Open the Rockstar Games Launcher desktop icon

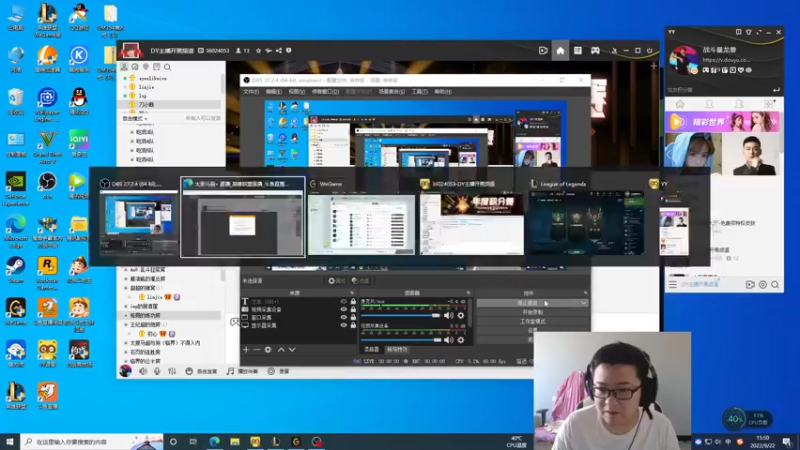pyautogui.click(x=47, y=273)
